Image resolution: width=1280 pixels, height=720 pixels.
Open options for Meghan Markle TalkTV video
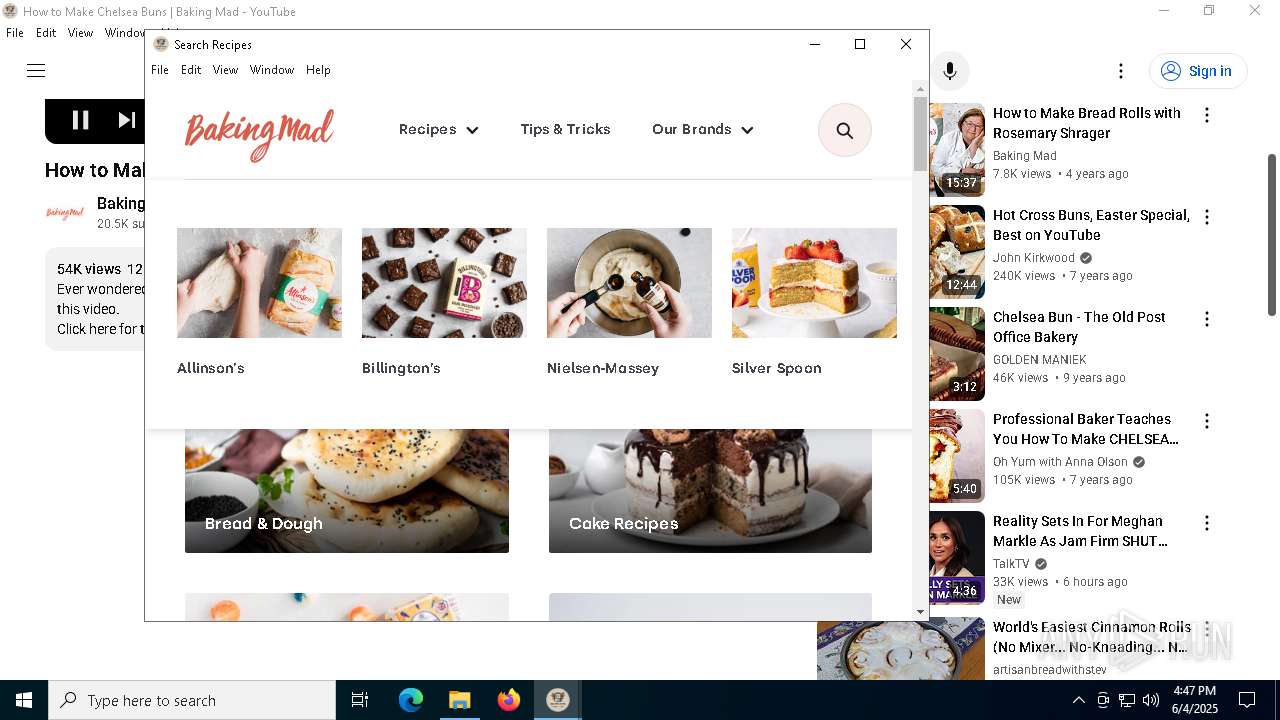click(x=1207, y=523)
